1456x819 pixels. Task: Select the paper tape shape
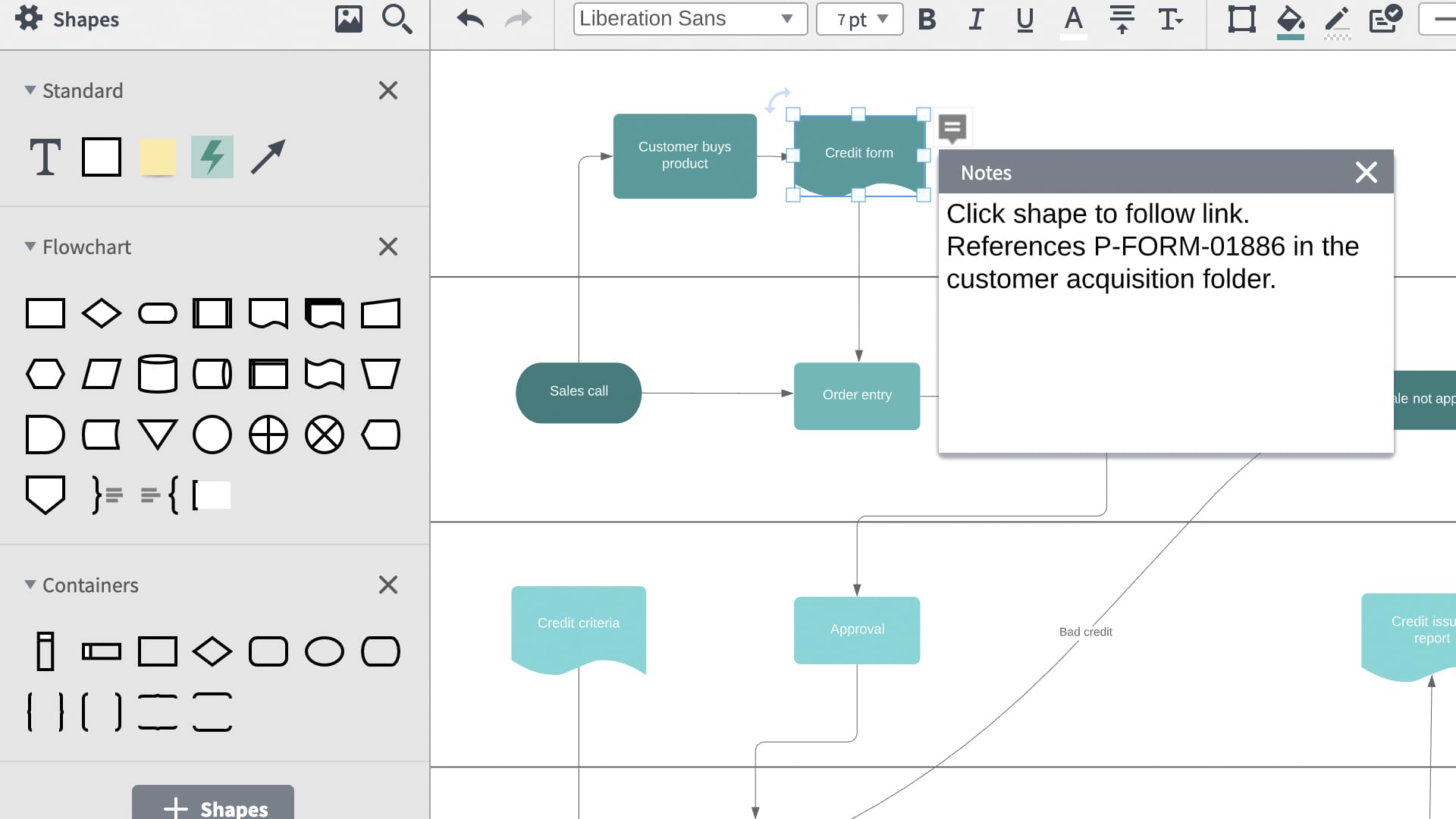click(325, 374)
